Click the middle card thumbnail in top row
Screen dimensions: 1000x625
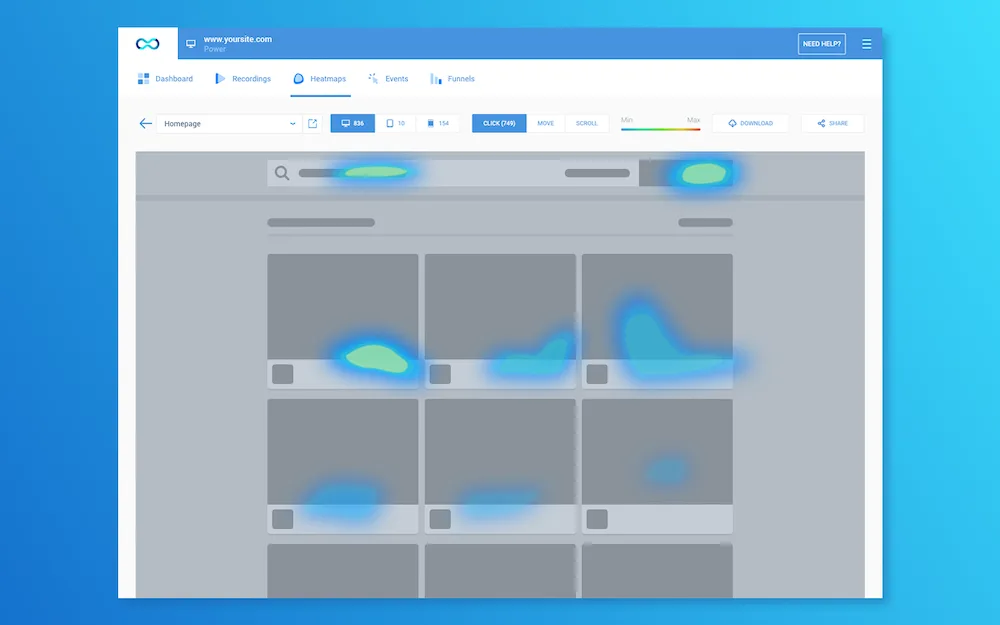500,306
